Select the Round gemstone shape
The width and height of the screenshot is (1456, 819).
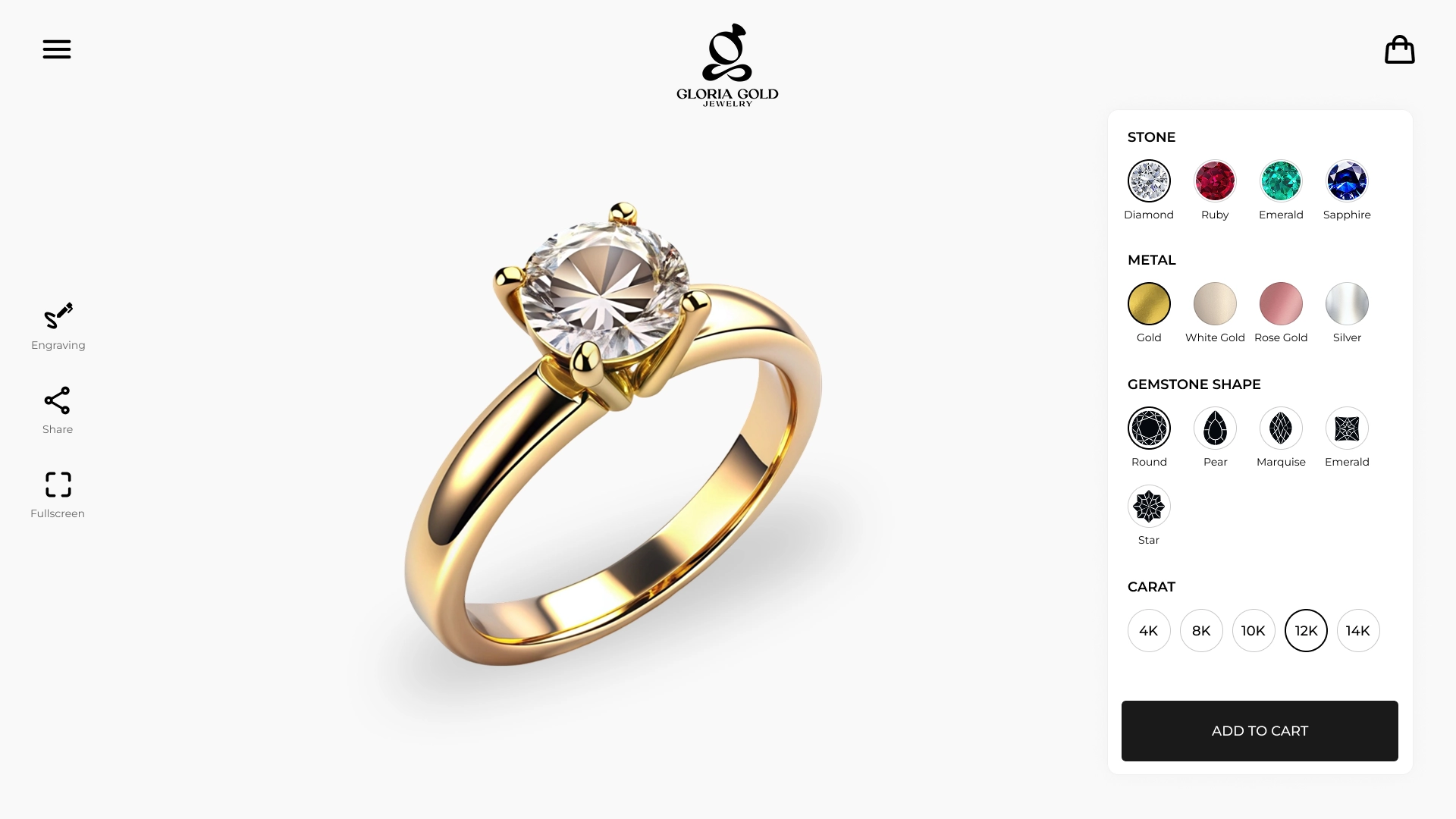[x=1149, y=428]
